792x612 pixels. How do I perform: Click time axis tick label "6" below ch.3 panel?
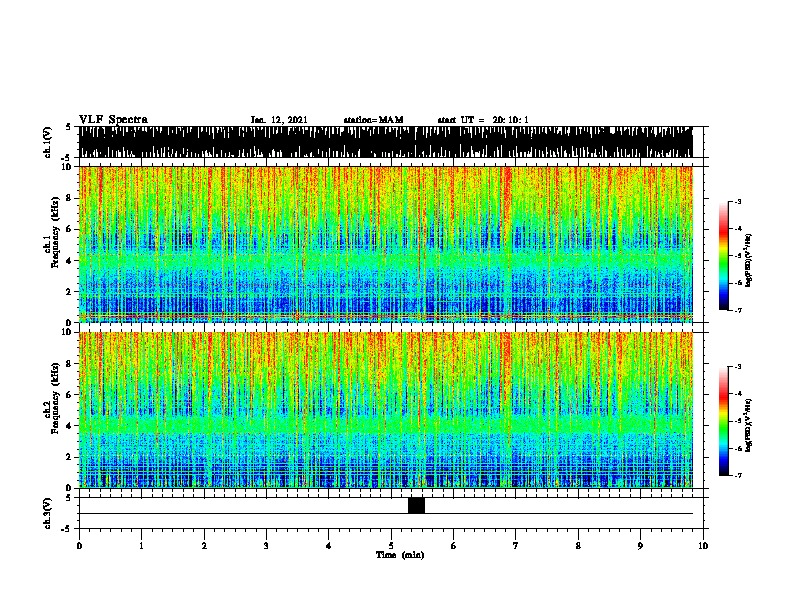coord(454,546)
